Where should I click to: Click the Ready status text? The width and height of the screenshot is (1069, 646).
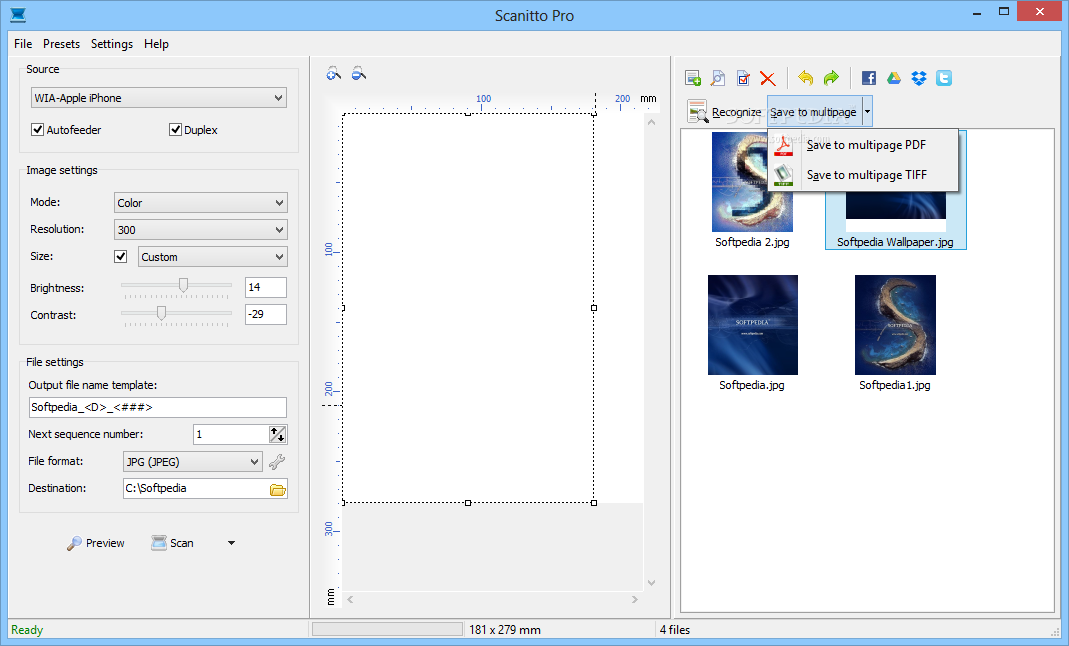click(x=27, y=630)
